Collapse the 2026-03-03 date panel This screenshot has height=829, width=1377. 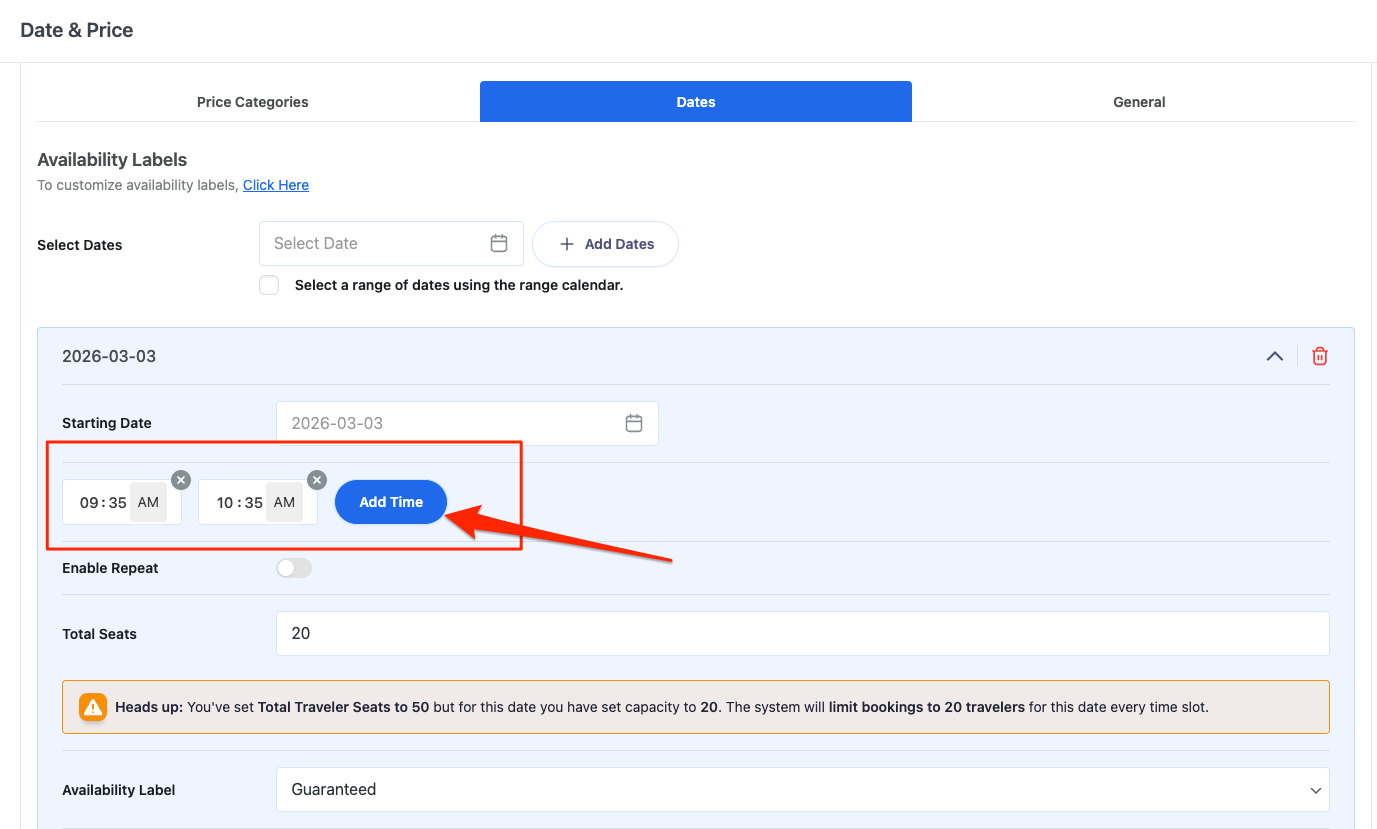(1274, 356)
